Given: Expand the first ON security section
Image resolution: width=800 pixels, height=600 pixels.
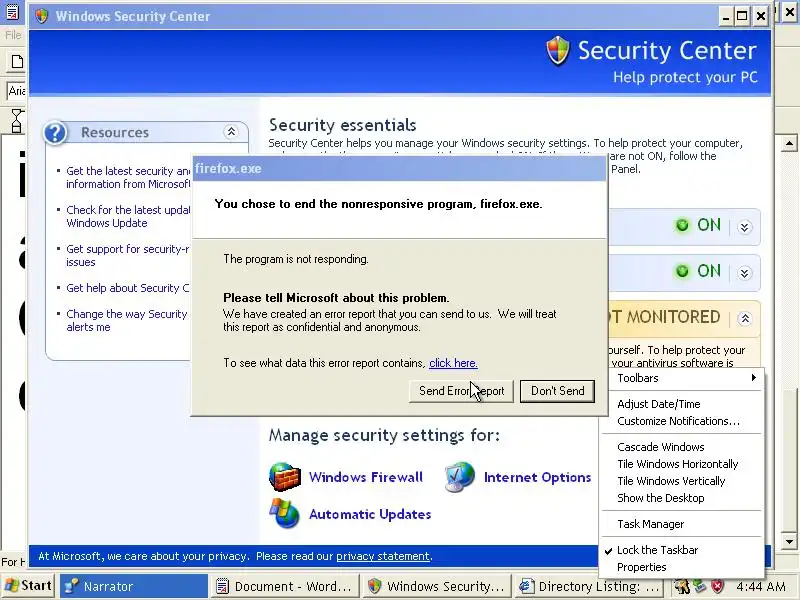Looking at the screenshot, I should coord(744,227).
